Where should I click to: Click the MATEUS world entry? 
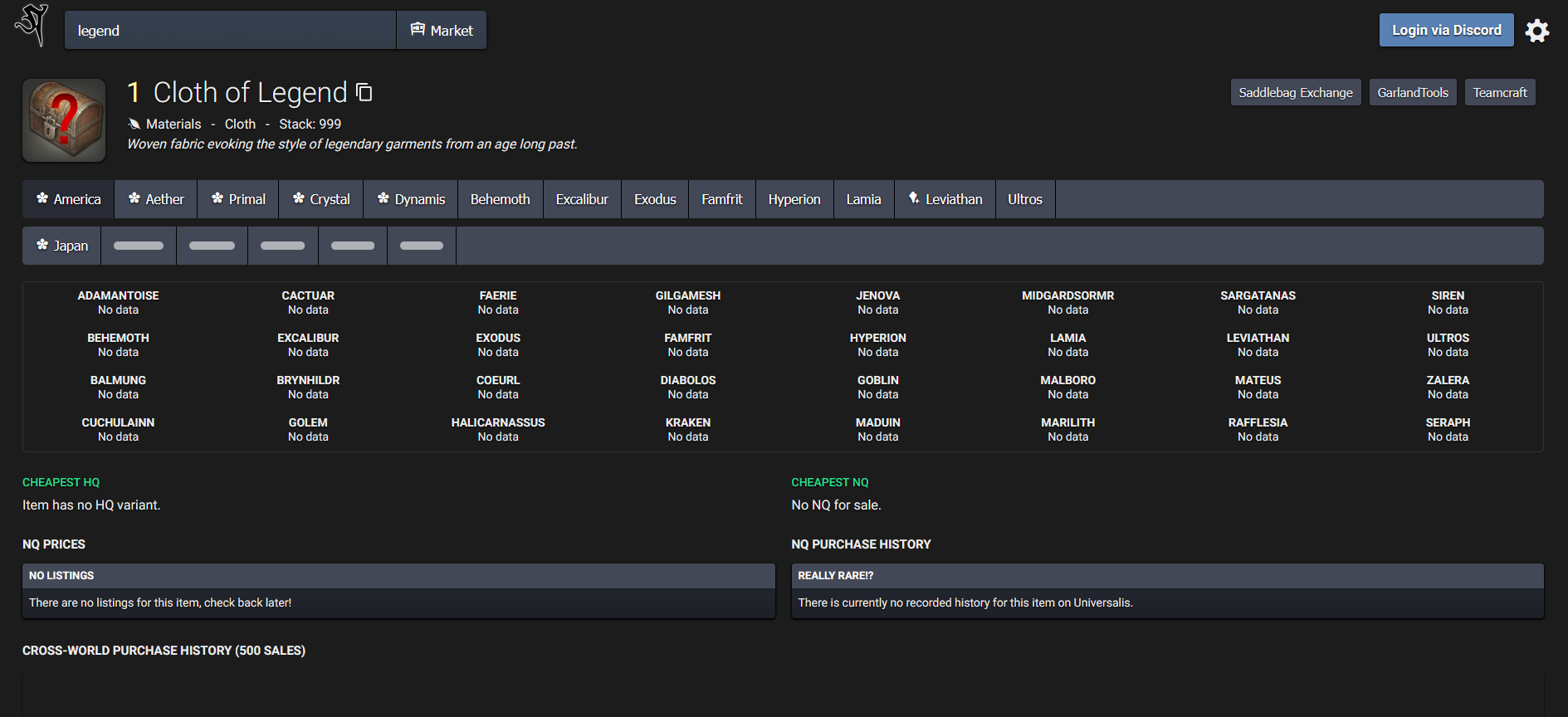pyautogui.click(x=1258, y=387)
